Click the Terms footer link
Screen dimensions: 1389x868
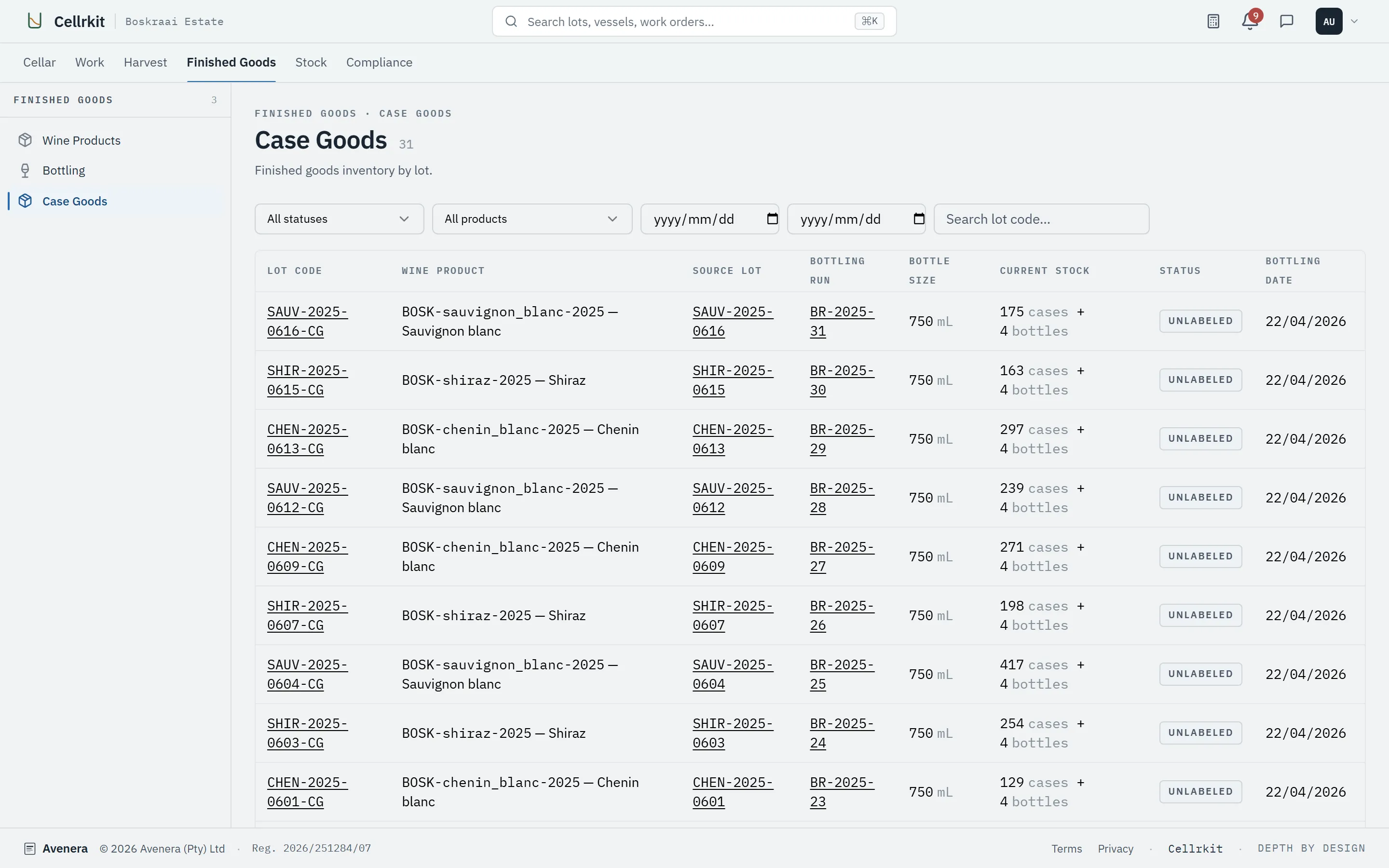click(1066, 849)
